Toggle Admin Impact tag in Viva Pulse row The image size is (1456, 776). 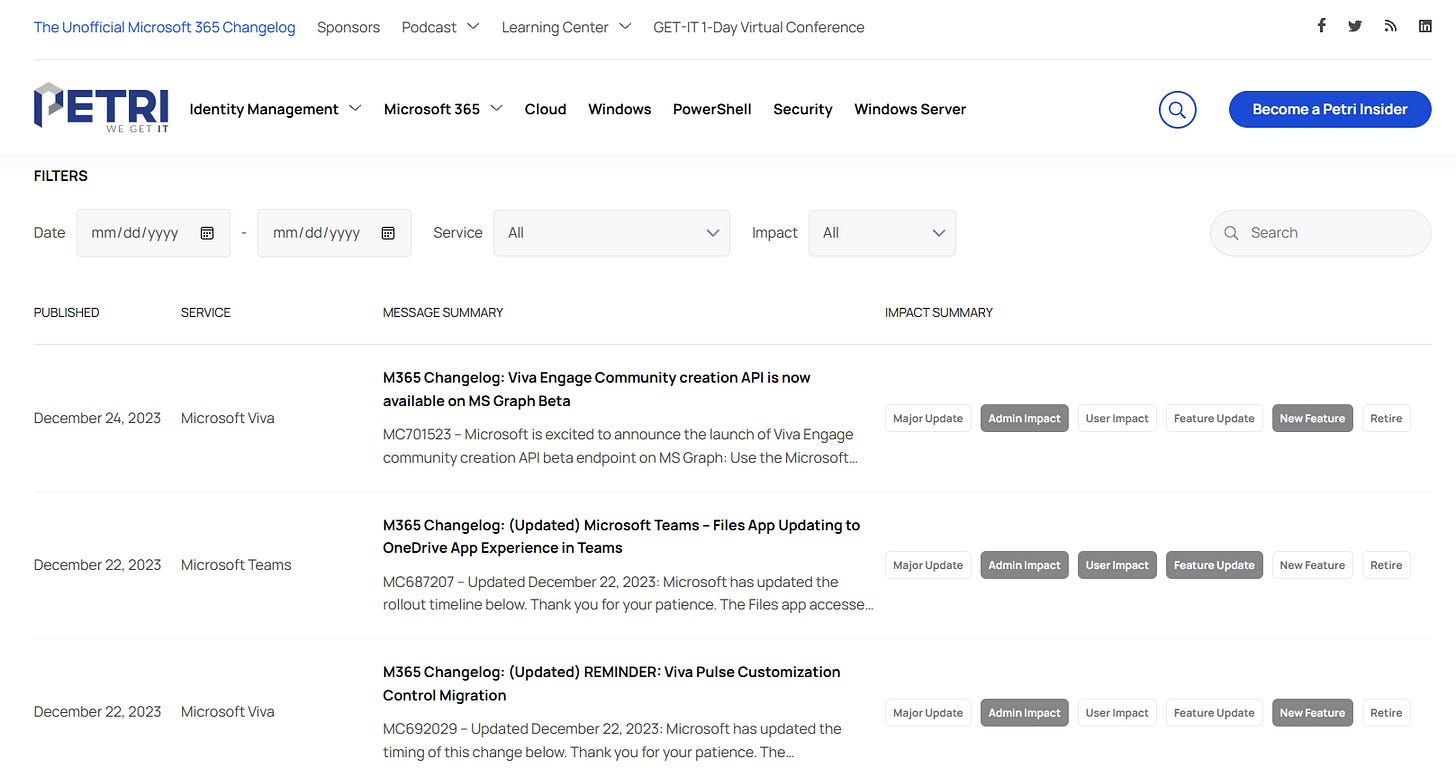1024,713
